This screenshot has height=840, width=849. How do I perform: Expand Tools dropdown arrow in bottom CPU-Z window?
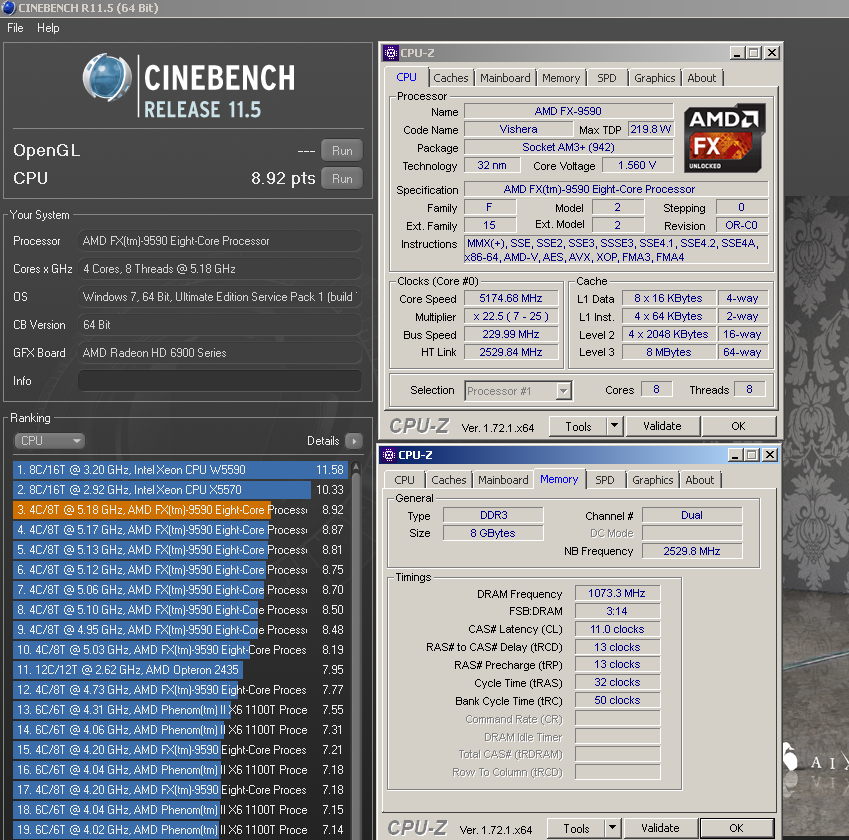click(x=612, y=829)
